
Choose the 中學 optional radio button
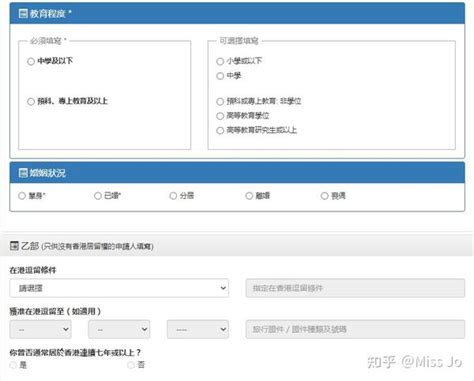pyautogui.click(x=220, y=76)
